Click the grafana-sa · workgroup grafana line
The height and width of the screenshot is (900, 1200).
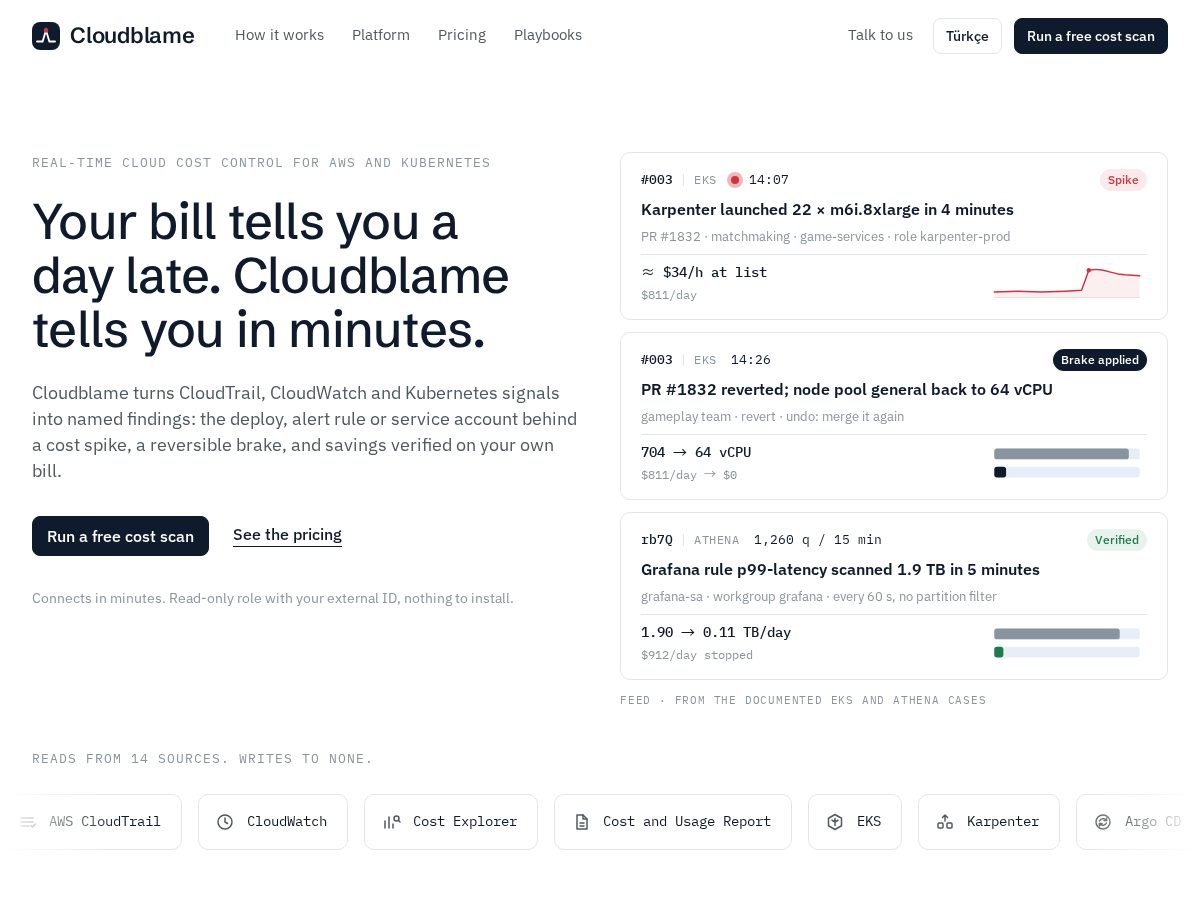(819, 597)
